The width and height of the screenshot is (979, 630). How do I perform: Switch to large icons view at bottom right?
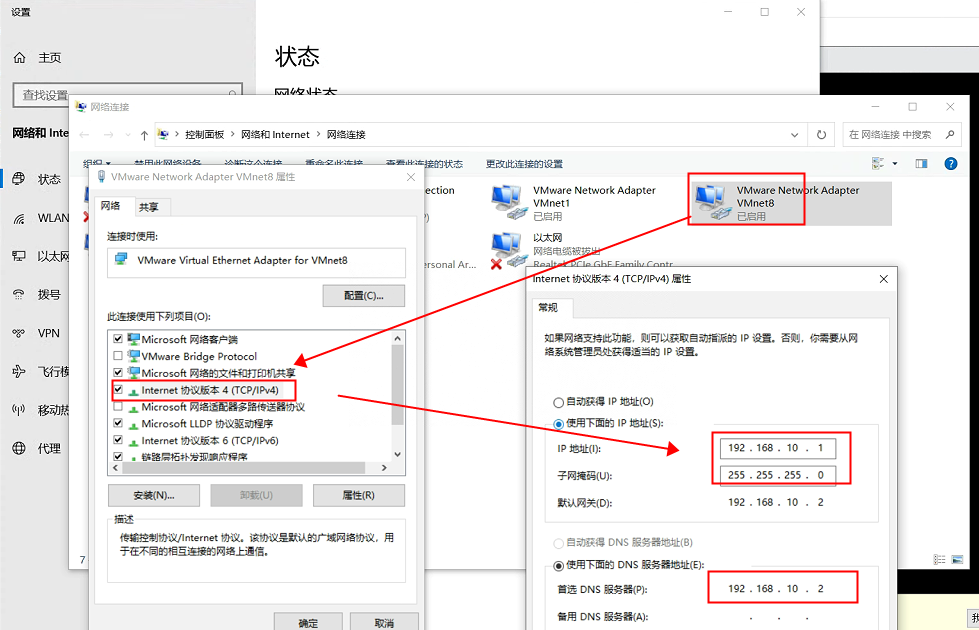957,559
